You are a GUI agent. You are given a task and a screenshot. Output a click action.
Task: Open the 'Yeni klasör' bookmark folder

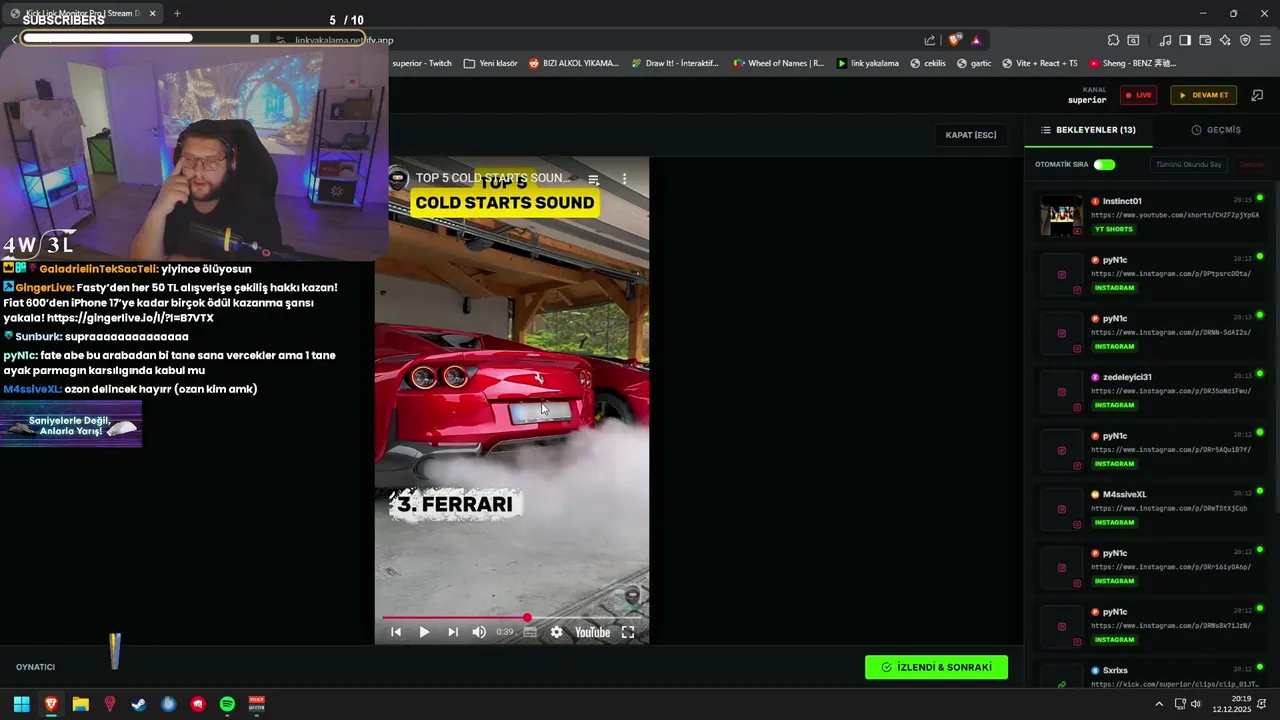(x=490, y=63)
